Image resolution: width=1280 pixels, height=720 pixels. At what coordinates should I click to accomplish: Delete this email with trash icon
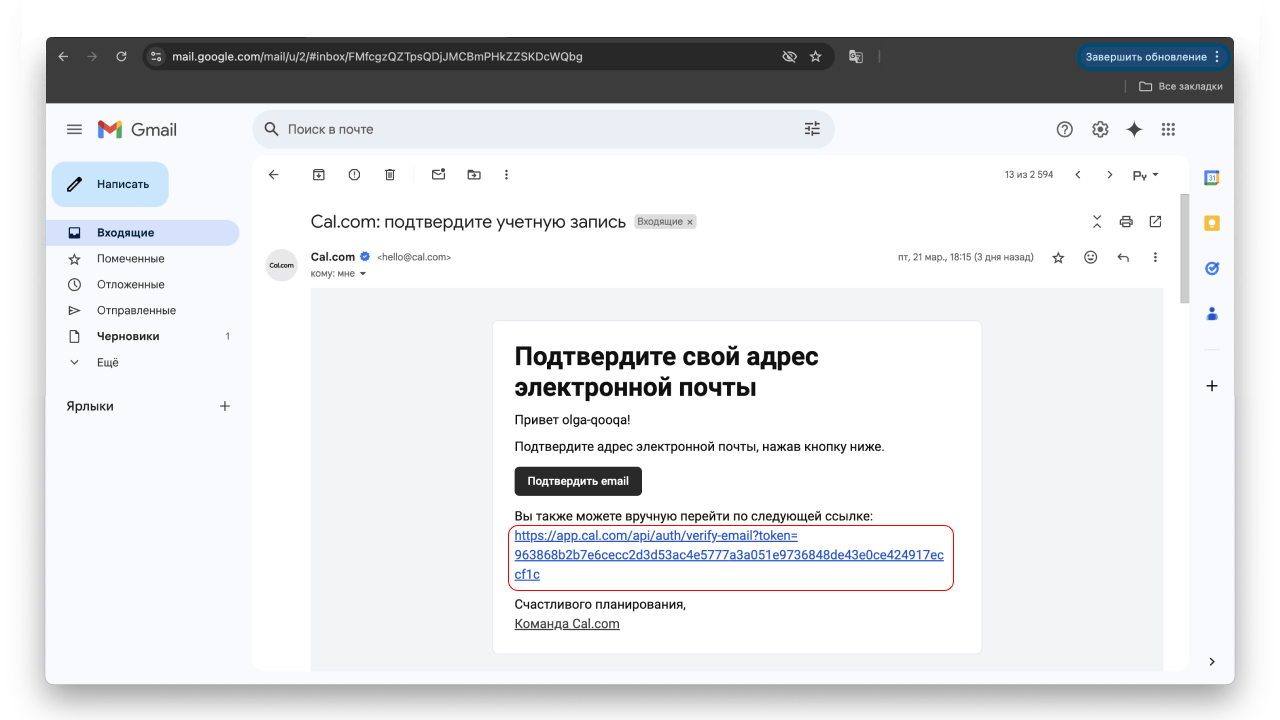coord(390,174)
